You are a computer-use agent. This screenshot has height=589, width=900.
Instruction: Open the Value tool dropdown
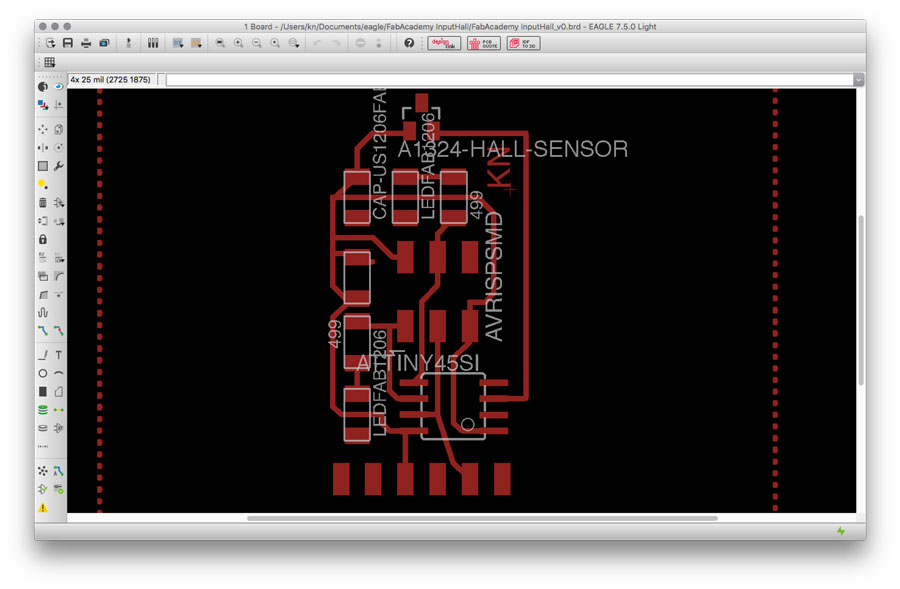[x=59, y=258]
